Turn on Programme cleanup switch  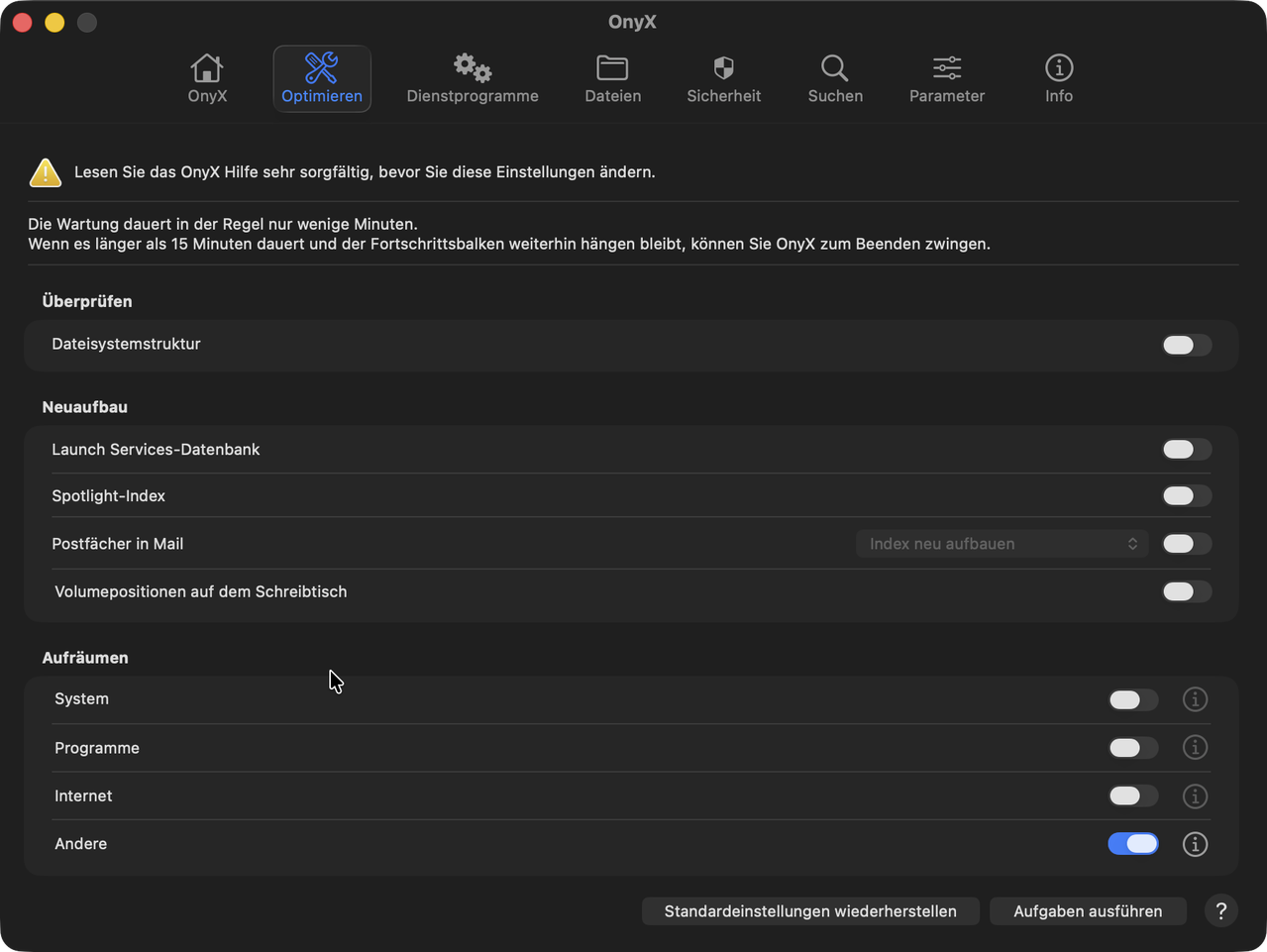1133,748
